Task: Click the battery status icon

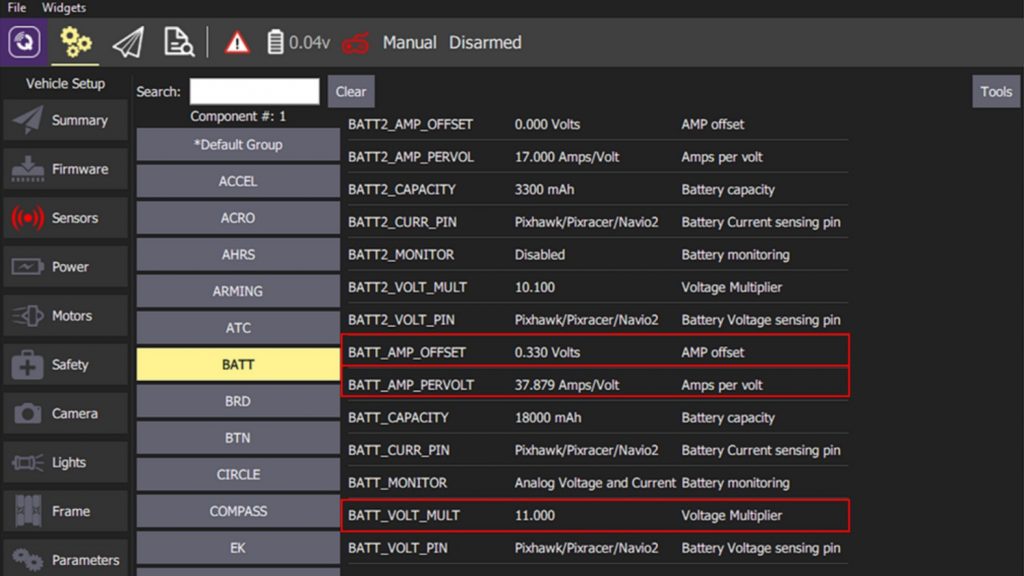Action: [x=275, y=42]
